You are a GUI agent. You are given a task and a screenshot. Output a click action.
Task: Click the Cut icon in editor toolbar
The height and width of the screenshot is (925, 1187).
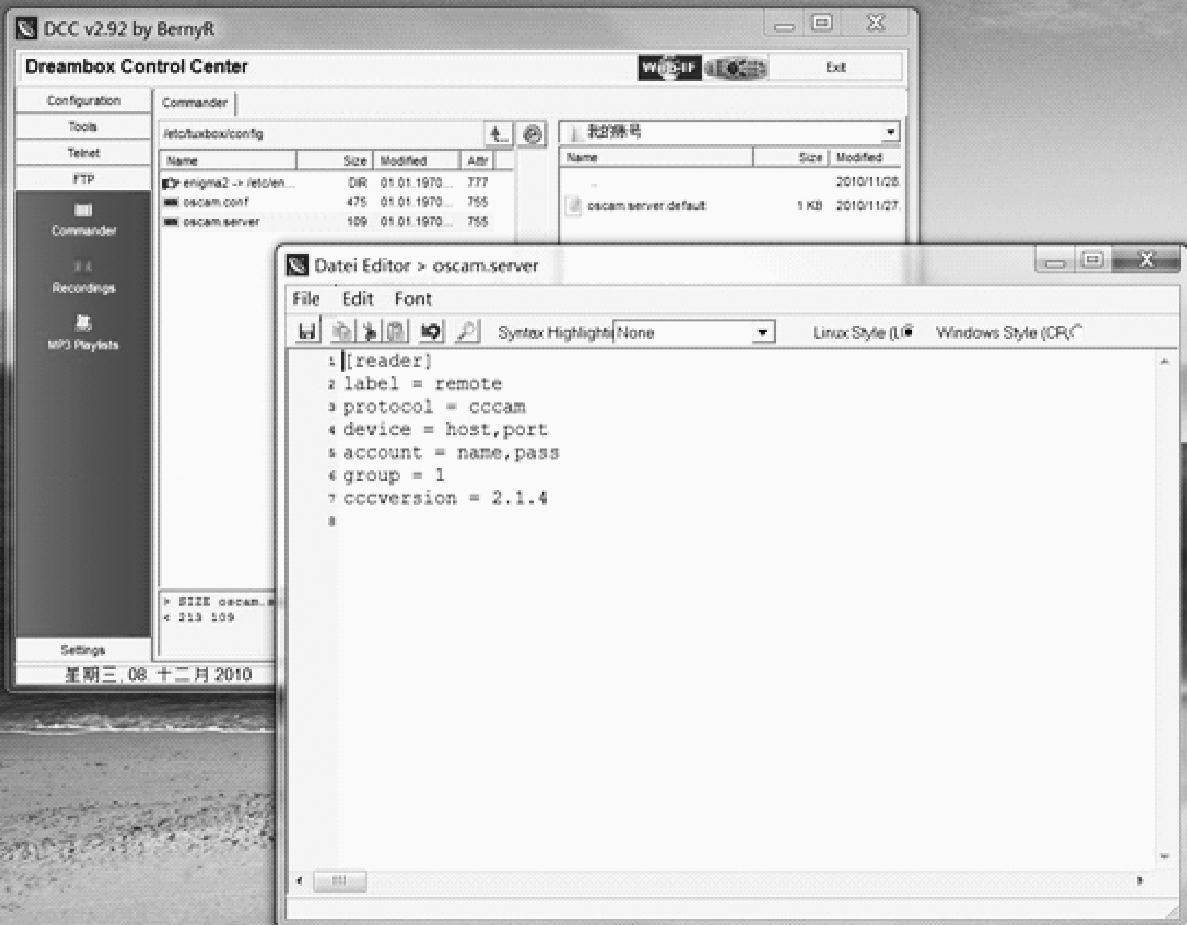point(368,333)
